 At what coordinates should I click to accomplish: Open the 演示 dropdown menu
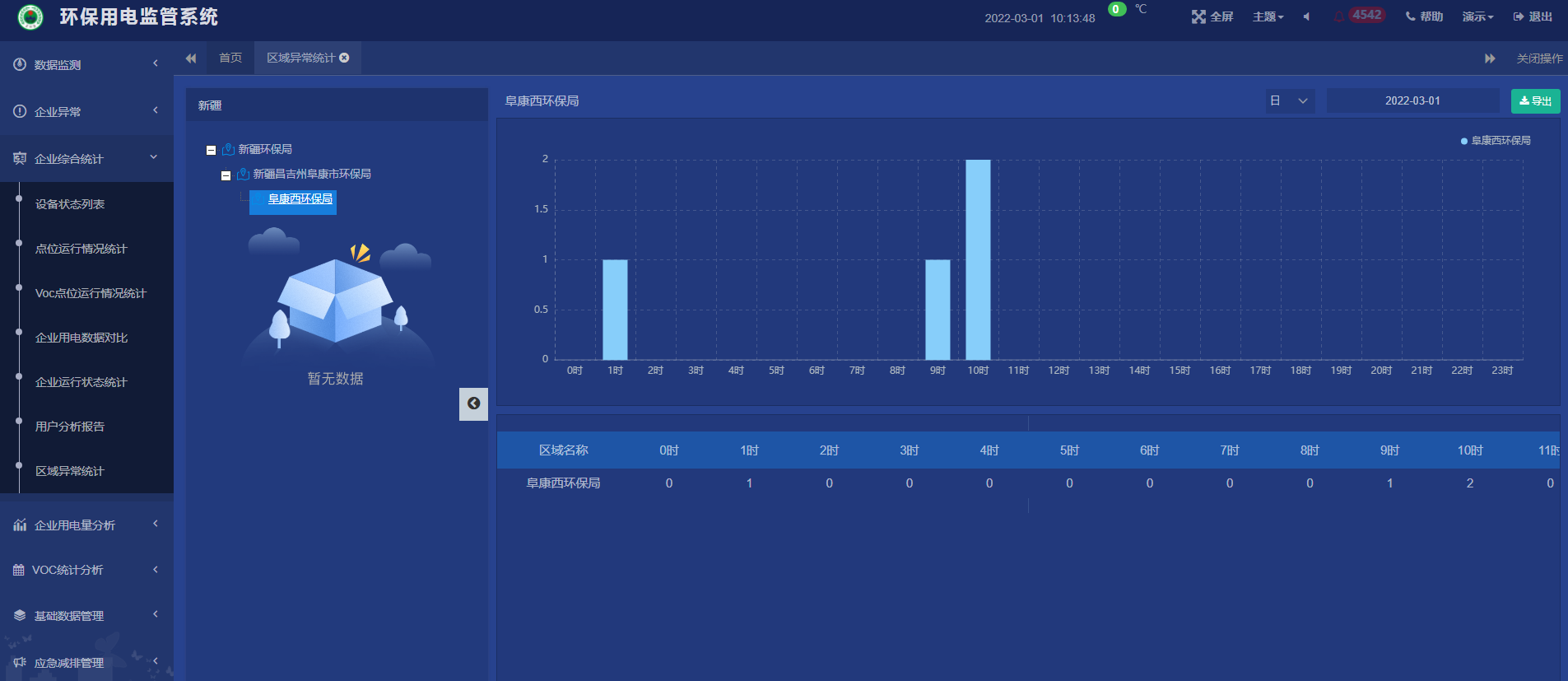(1477, 16)
